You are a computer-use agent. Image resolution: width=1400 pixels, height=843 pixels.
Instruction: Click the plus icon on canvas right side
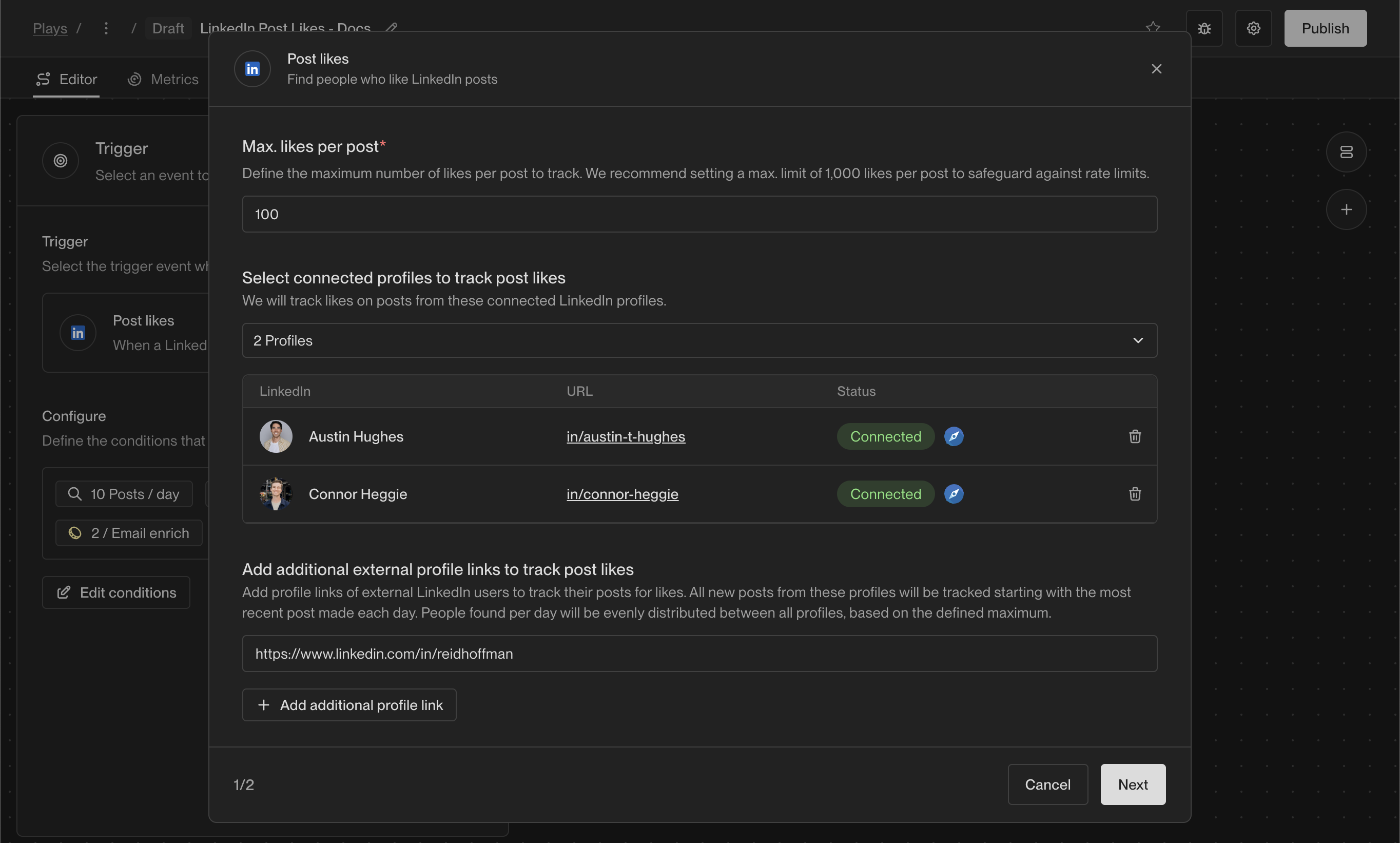coord(1346,209)
